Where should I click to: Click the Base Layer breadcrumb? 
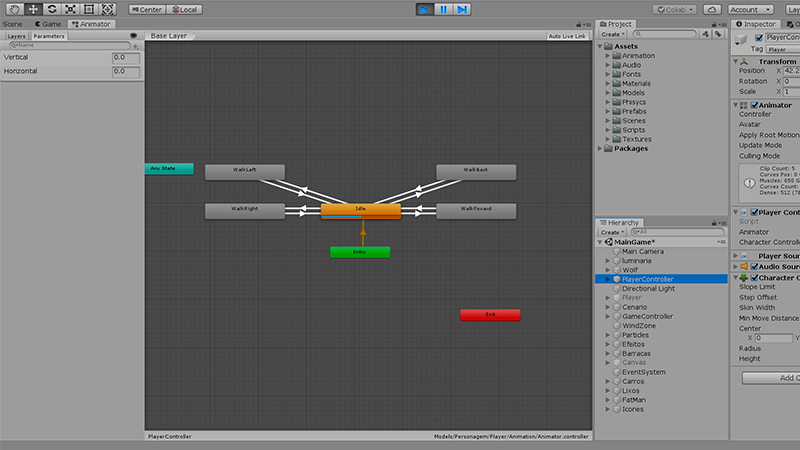(168, 36)
